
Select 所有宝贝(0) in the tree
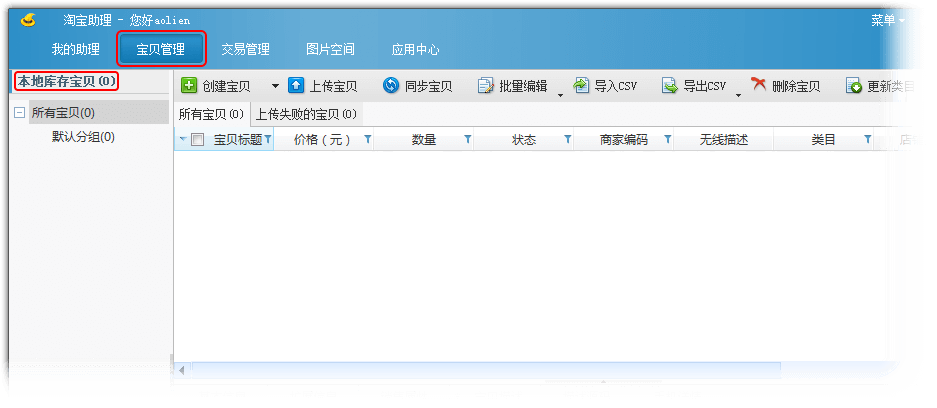pos(99,113)
